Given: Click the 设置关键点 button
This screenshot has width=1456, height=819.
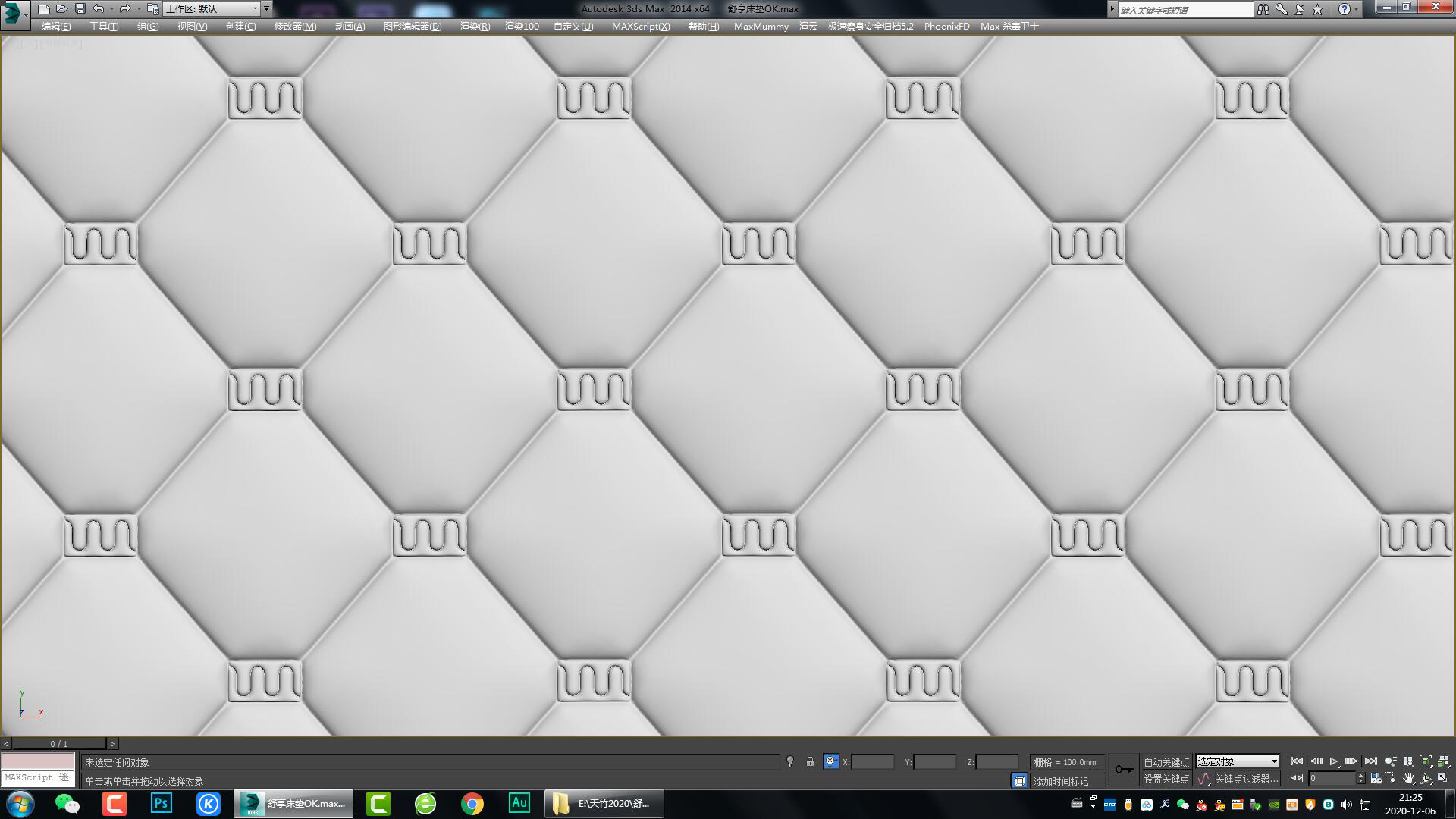Looking at the screenshot, I should pos(1166,779).
